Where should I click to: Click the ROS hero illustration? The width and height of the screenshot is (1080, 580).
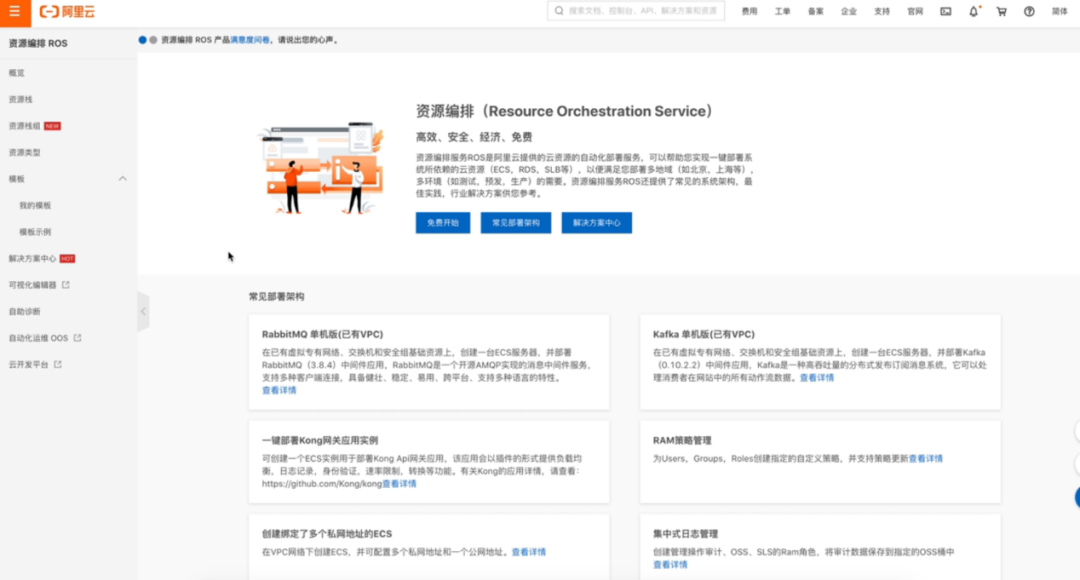point(320,168)
